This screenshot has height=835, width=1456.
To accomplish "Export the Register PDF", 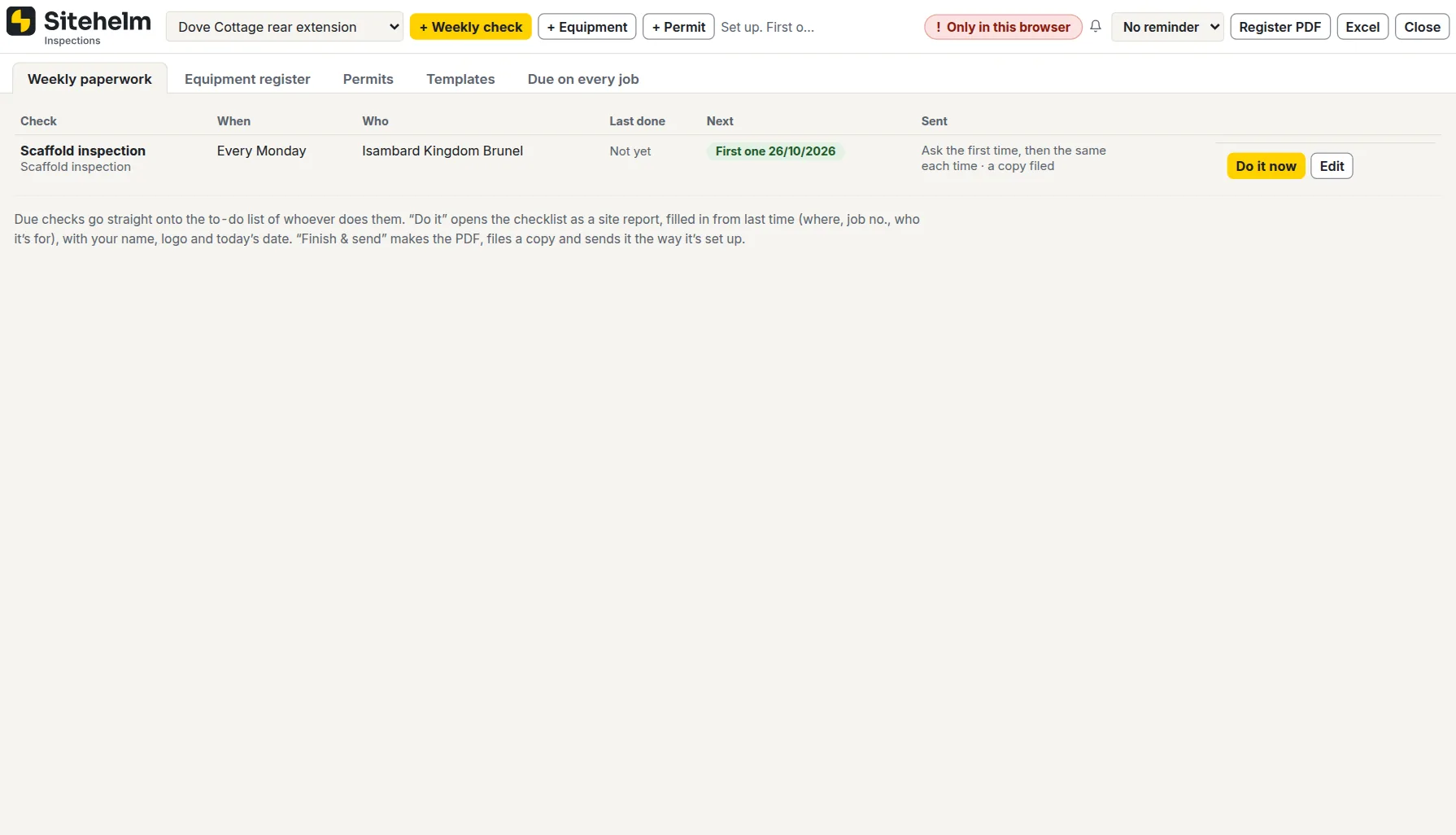I will coord(1280,27).
